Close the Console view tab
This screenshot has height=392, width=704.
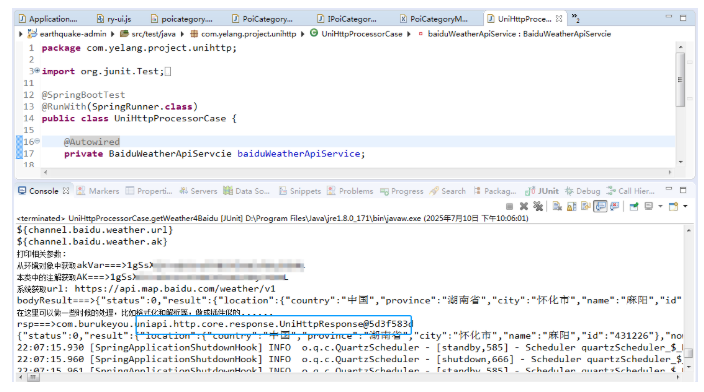(x=66, y=190)
